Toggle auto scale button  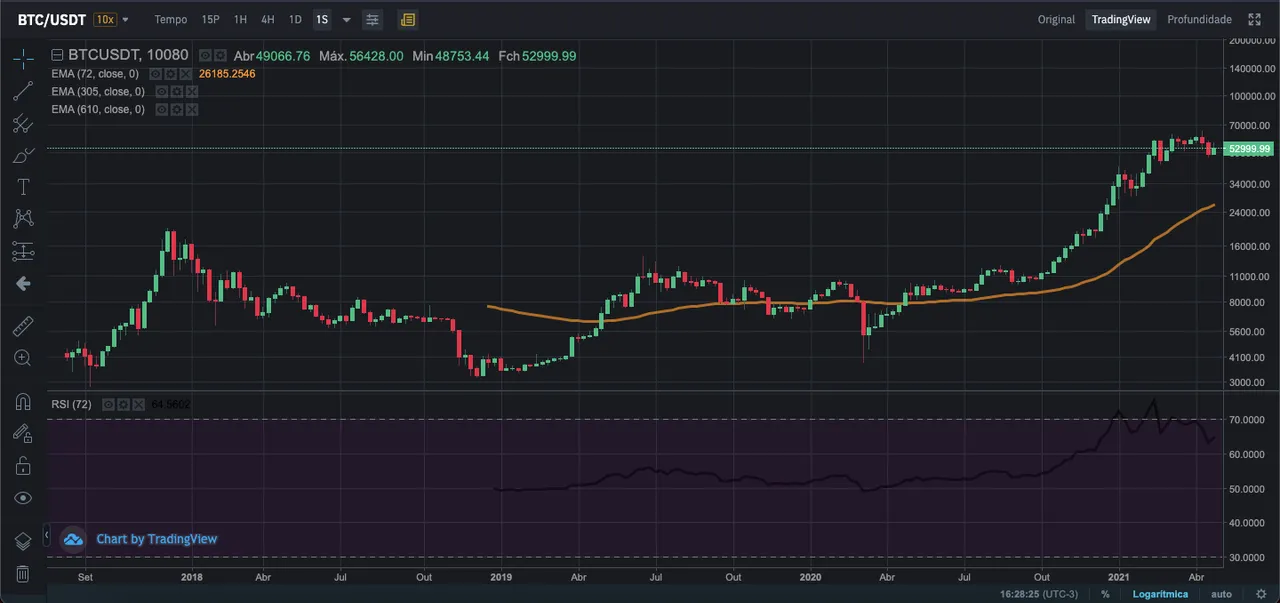tap(1222, 594)
